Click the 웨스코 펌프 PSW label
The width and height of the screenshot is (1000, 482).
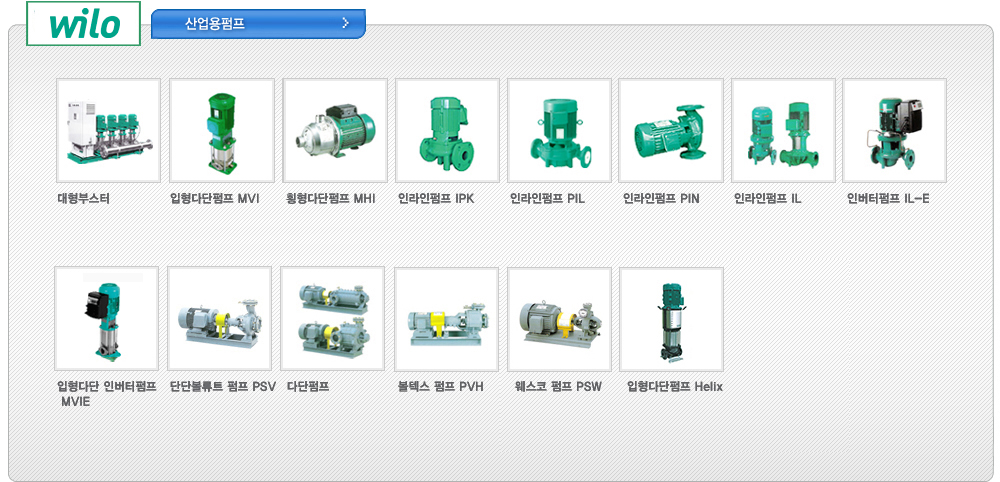coord(559,386)
